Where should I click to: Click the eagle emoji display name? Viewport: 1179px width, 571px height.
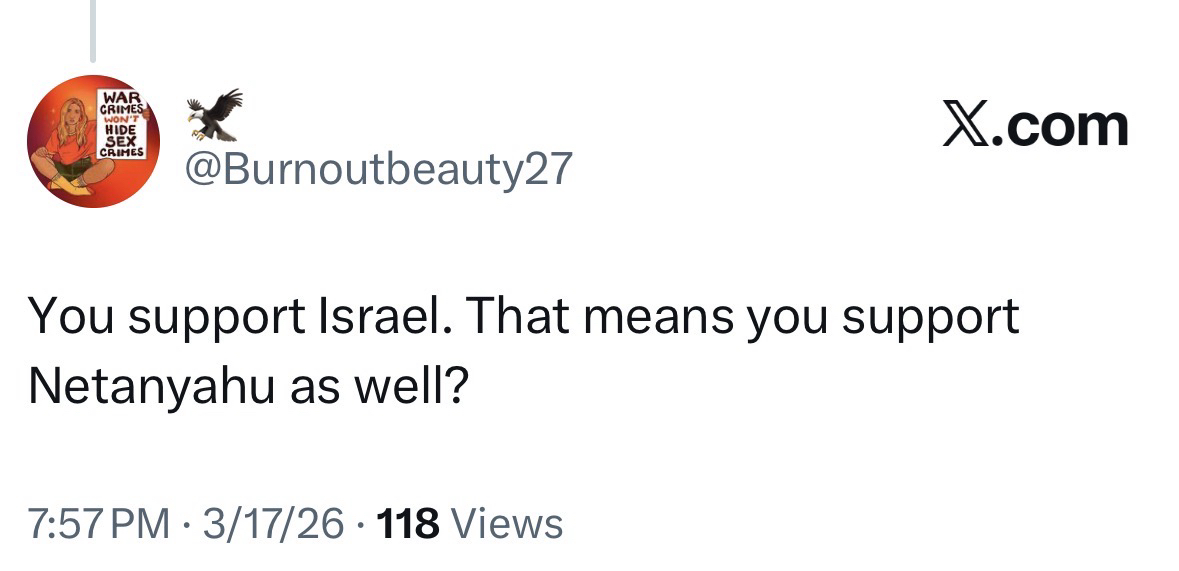tap(216, 115)
